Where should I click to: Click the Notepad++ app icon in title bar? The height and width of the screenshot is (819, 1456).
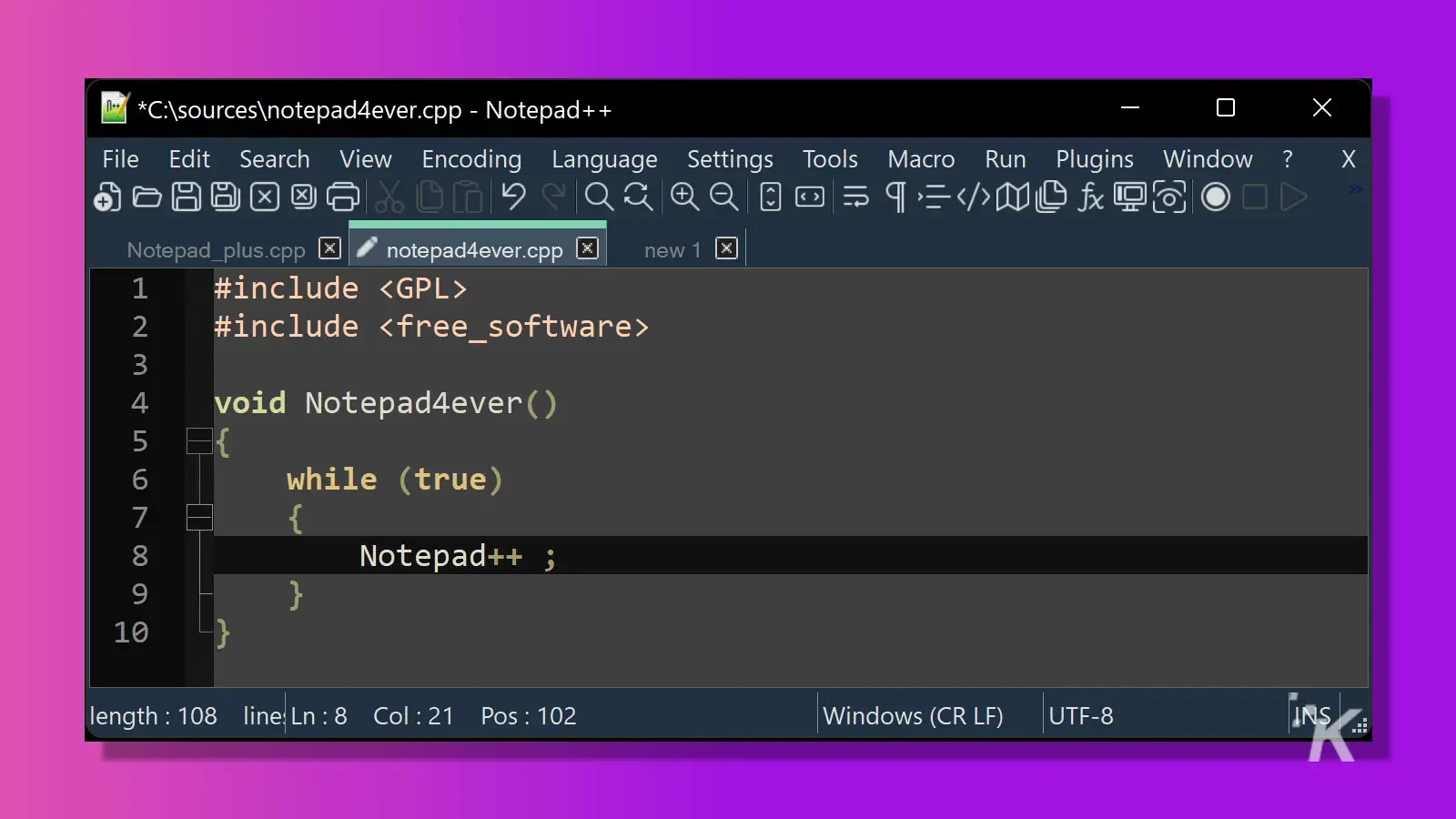tap(114, 107)
